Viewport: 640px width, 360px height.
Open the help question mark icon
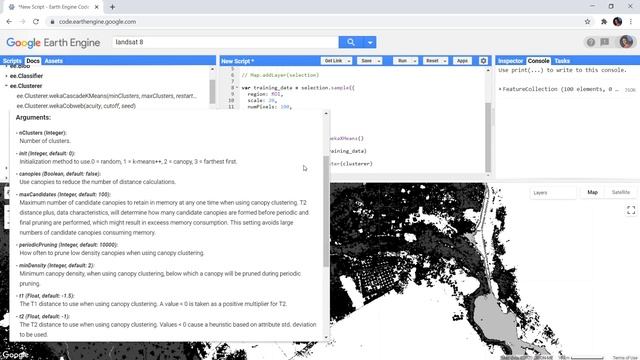pos(591,42)
